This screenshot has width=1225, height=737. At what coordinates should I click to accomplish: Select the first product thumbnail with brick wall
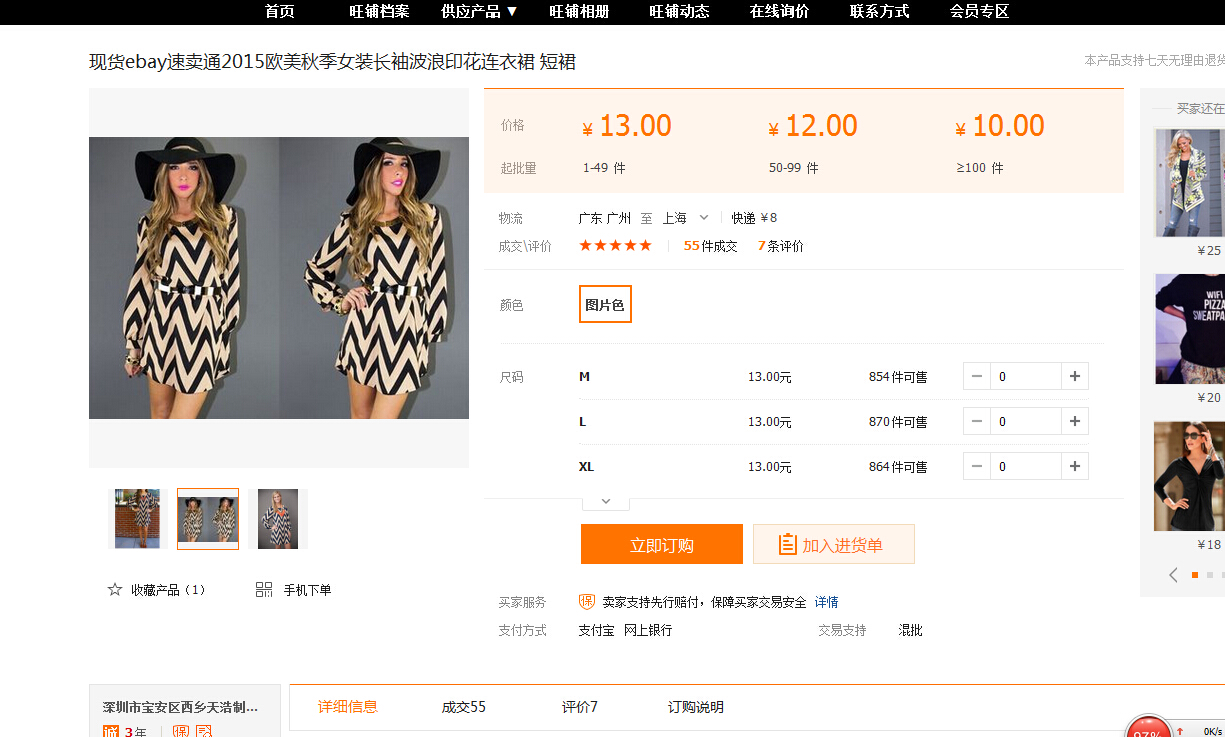click(137, 519)
